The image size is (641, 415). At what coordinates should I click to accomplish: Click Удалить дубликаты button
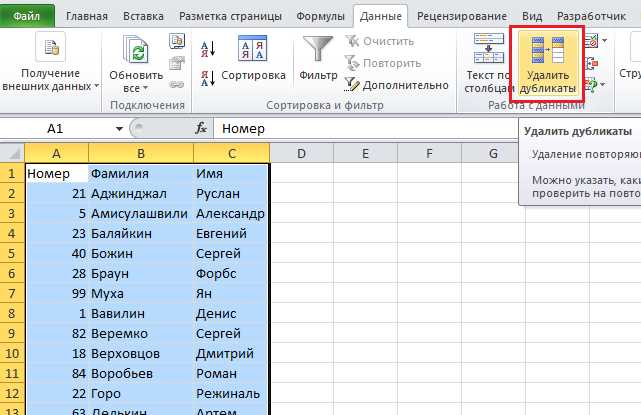tap(548, 65)
